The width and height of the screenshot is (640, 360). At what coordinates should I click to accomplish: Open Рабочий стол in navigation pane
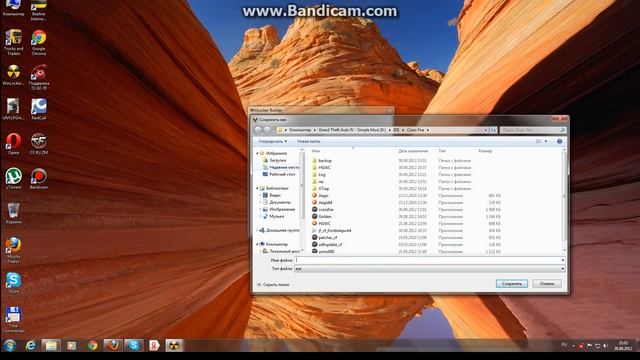coord(279,174)
